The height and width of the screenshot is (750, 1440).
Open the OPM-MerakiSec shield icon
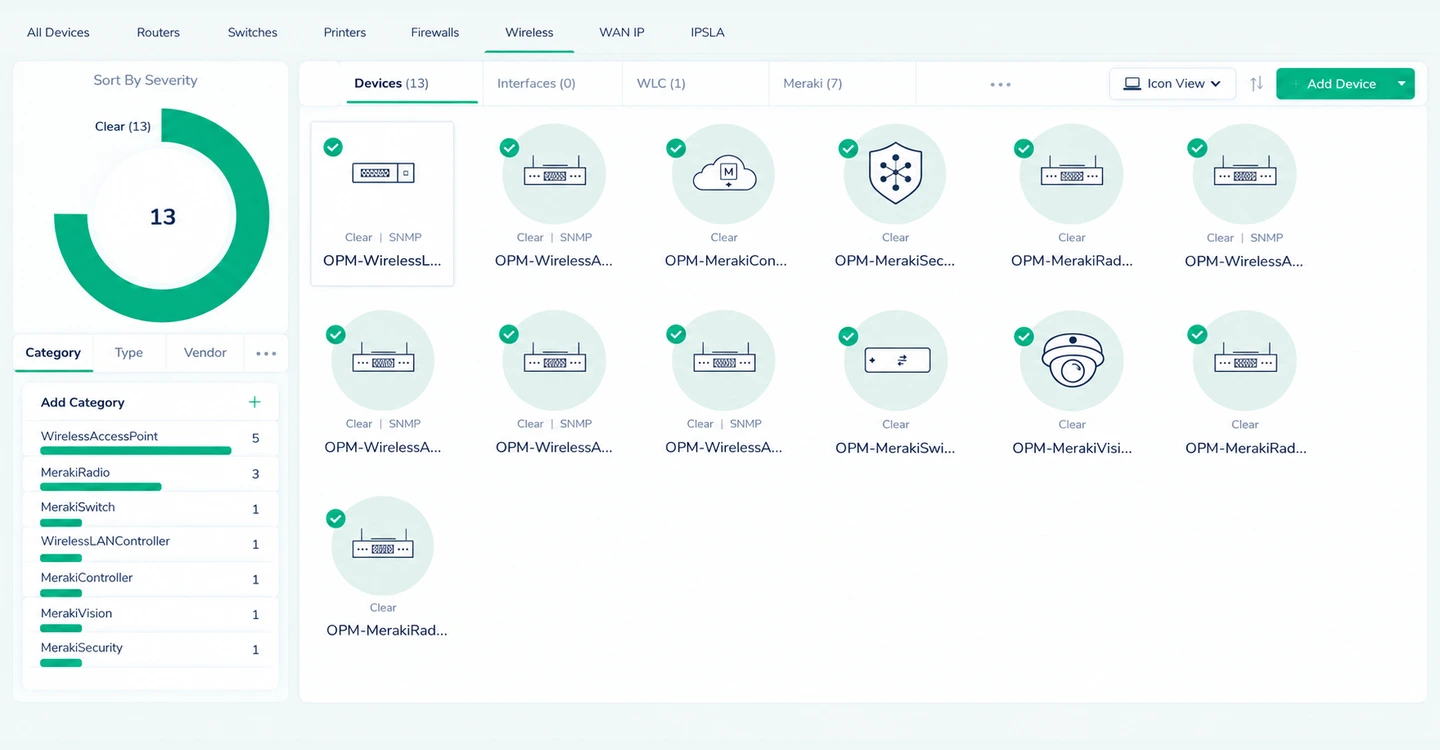895,173
